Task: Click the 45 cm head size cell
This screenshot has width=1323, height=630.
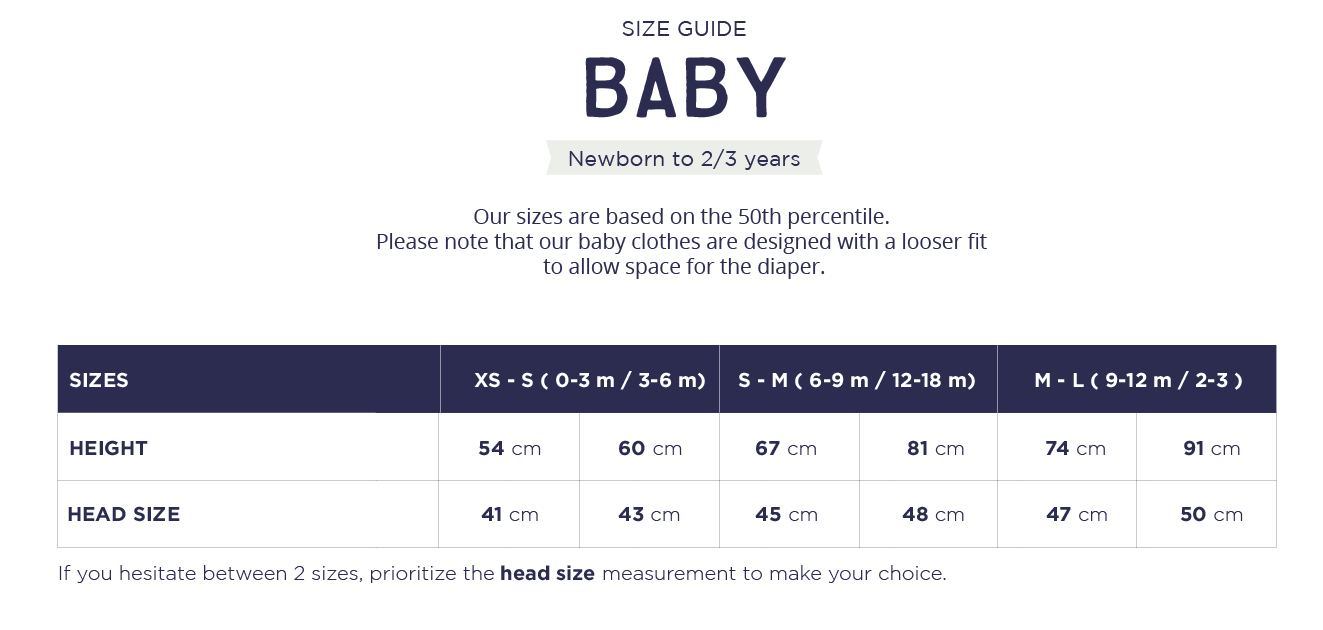Action: [789, 514]
